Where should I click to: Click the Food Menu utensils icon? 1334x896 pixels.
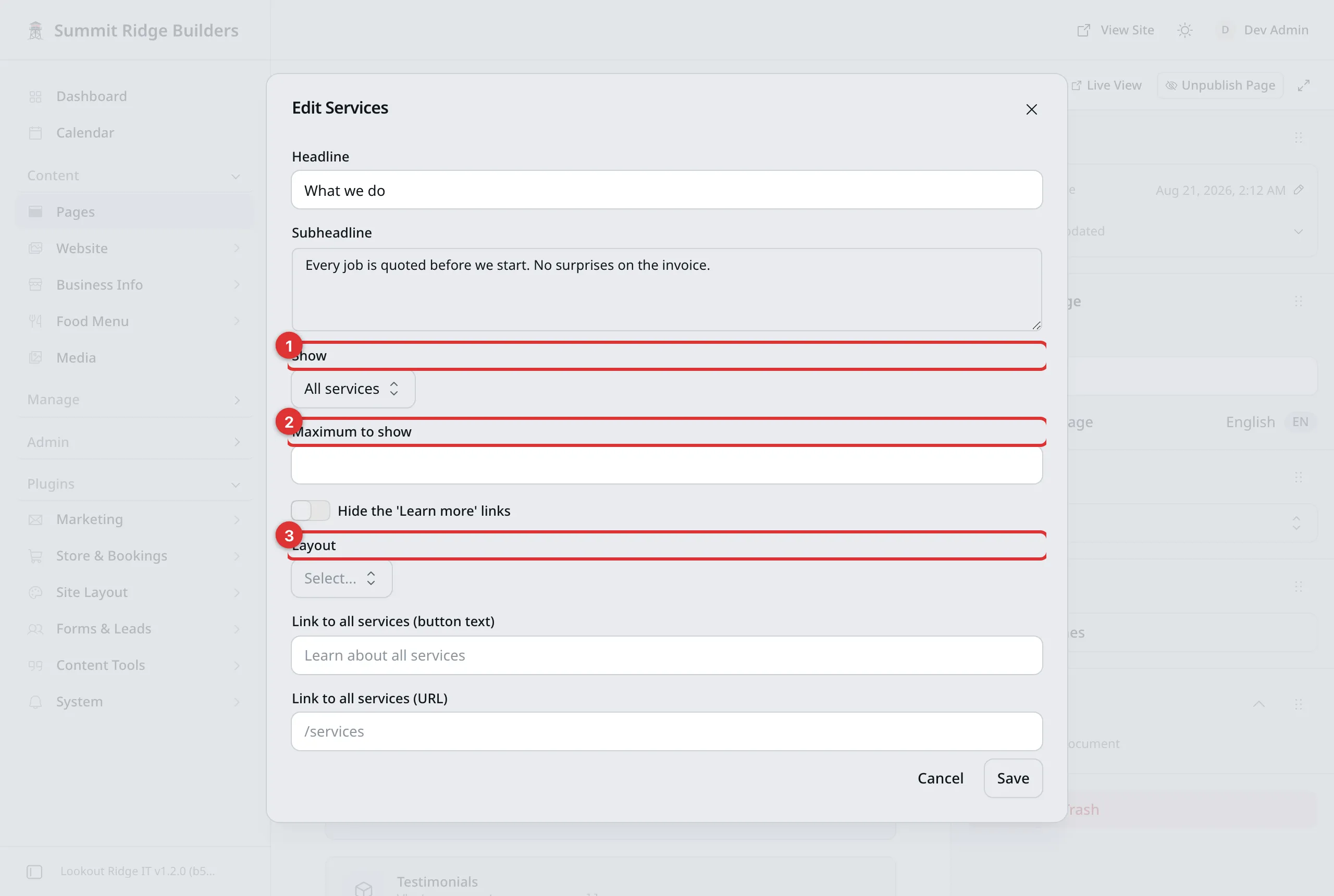35,321
